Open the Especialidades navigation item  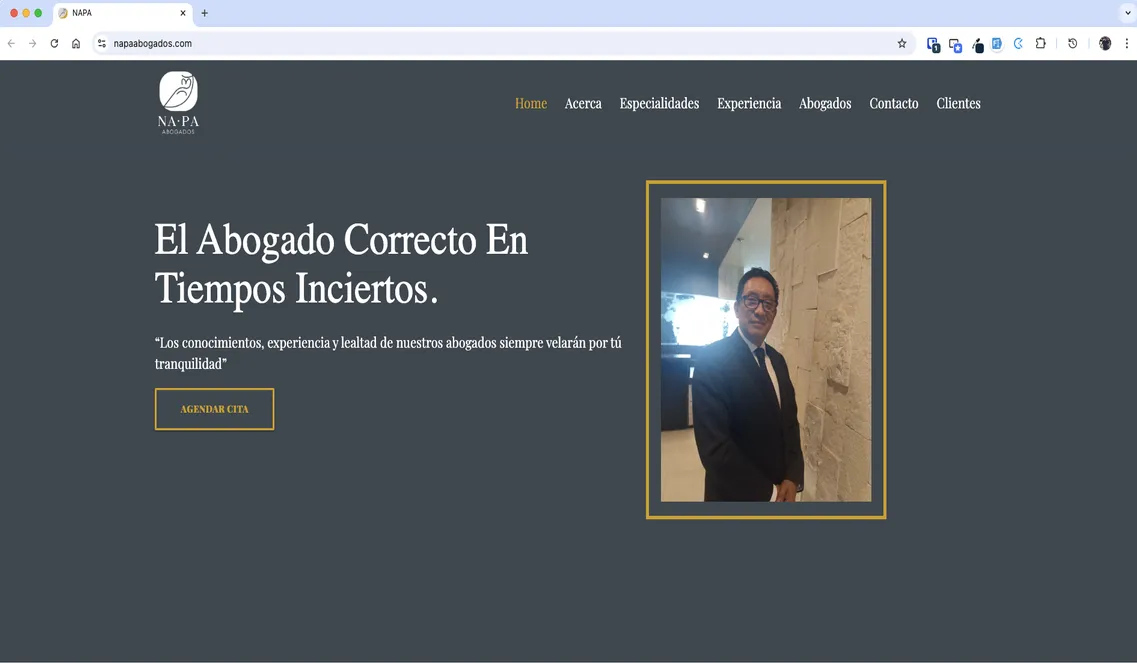click(659, 104)
